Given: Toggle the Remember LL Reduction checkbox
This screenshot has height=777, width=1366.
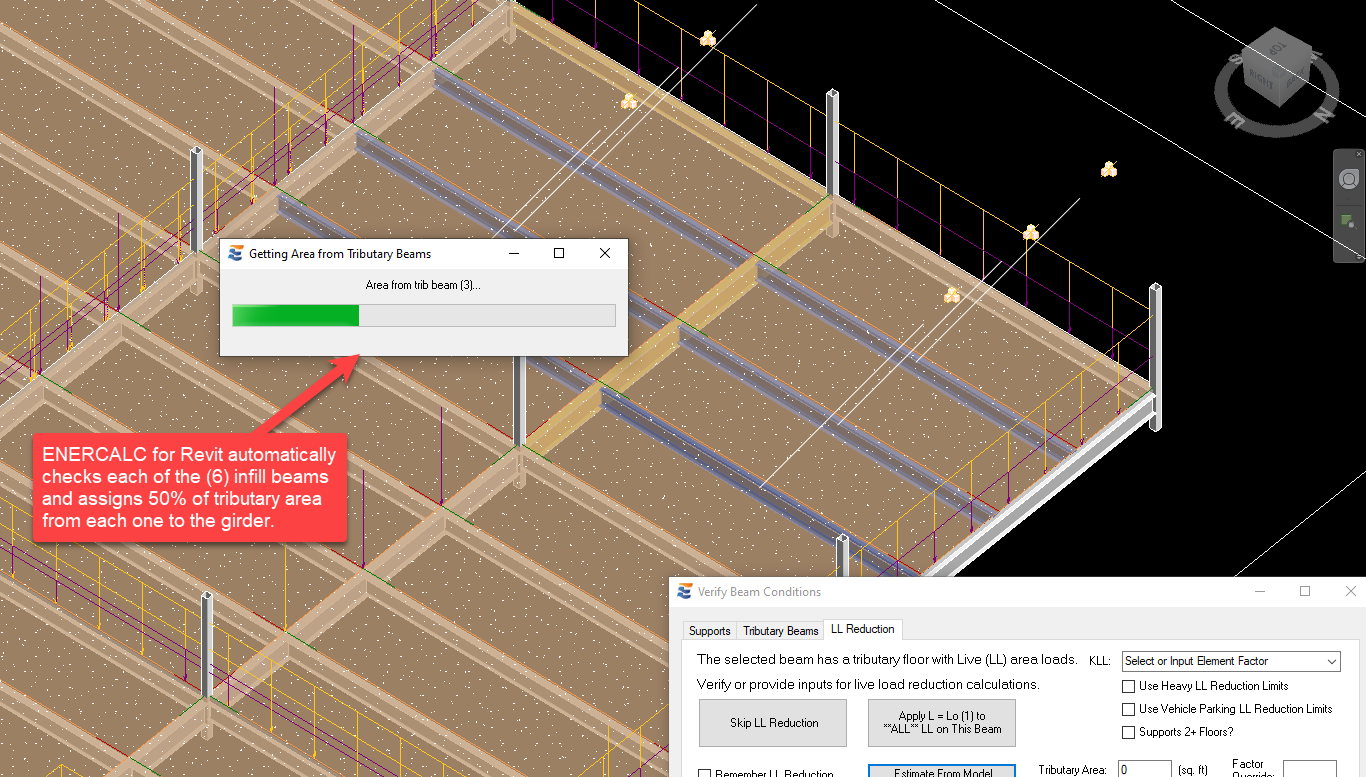Looking at the screenshot, I should tap(705, 774).
